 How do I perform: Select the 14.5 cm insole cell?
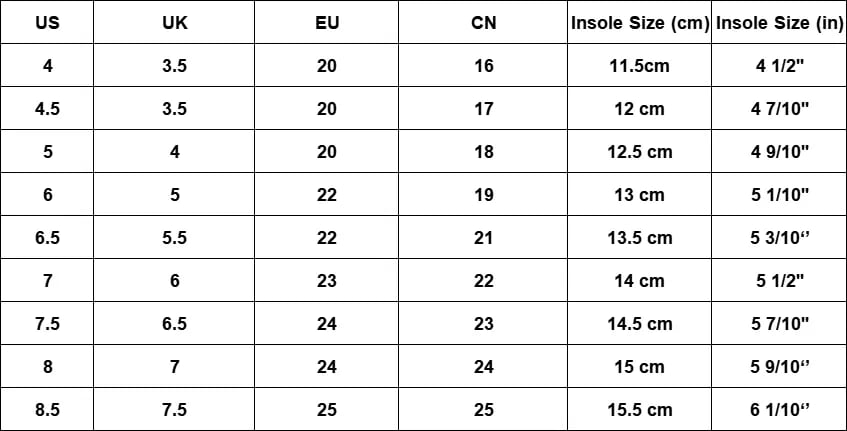(x=640, y=324)
